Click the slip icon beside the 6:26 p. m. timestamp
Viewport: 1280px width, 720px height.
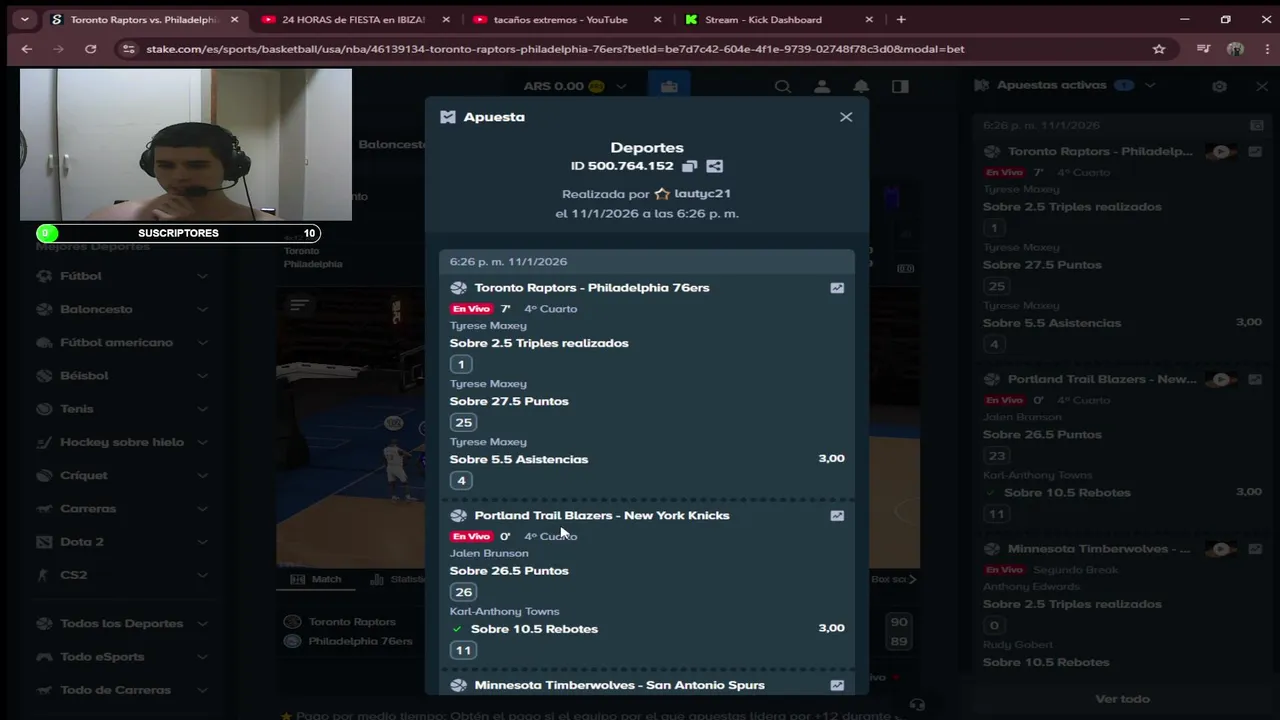1256,125
